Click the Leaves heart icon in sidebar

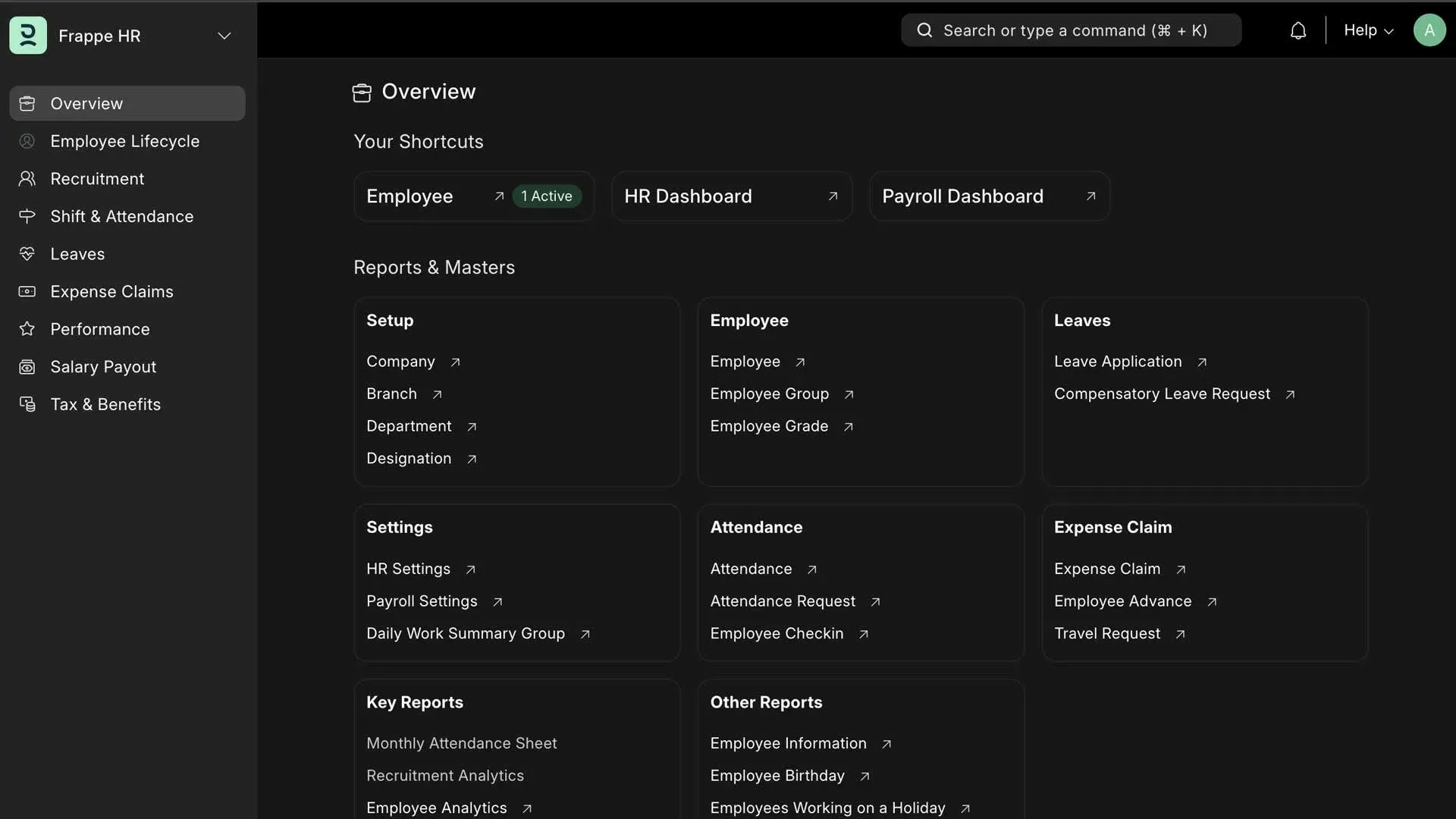pos(27,254)
